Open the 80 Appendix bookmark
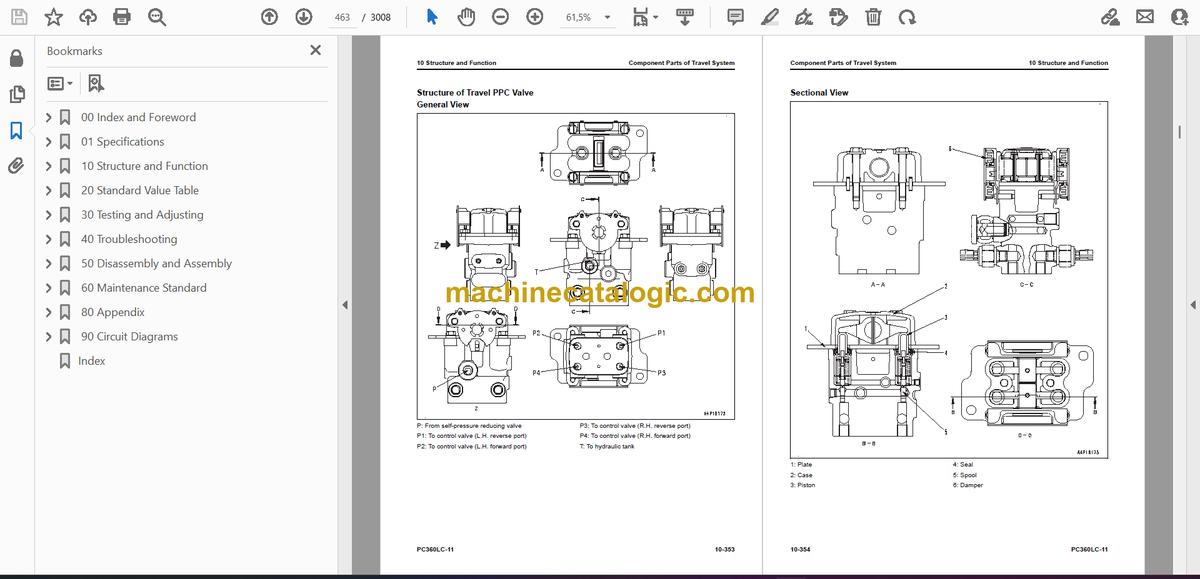Image resolution: width=1200 pixels, height=579 pixels. tap(112, 312)
